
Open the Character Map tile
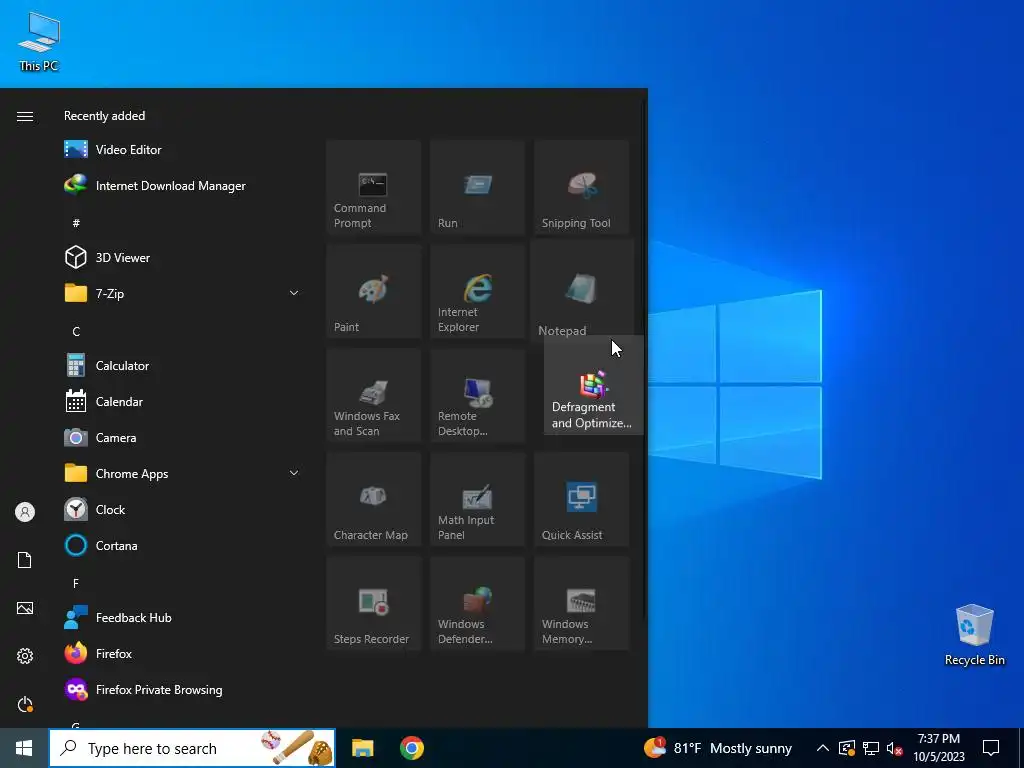(374, 499)
